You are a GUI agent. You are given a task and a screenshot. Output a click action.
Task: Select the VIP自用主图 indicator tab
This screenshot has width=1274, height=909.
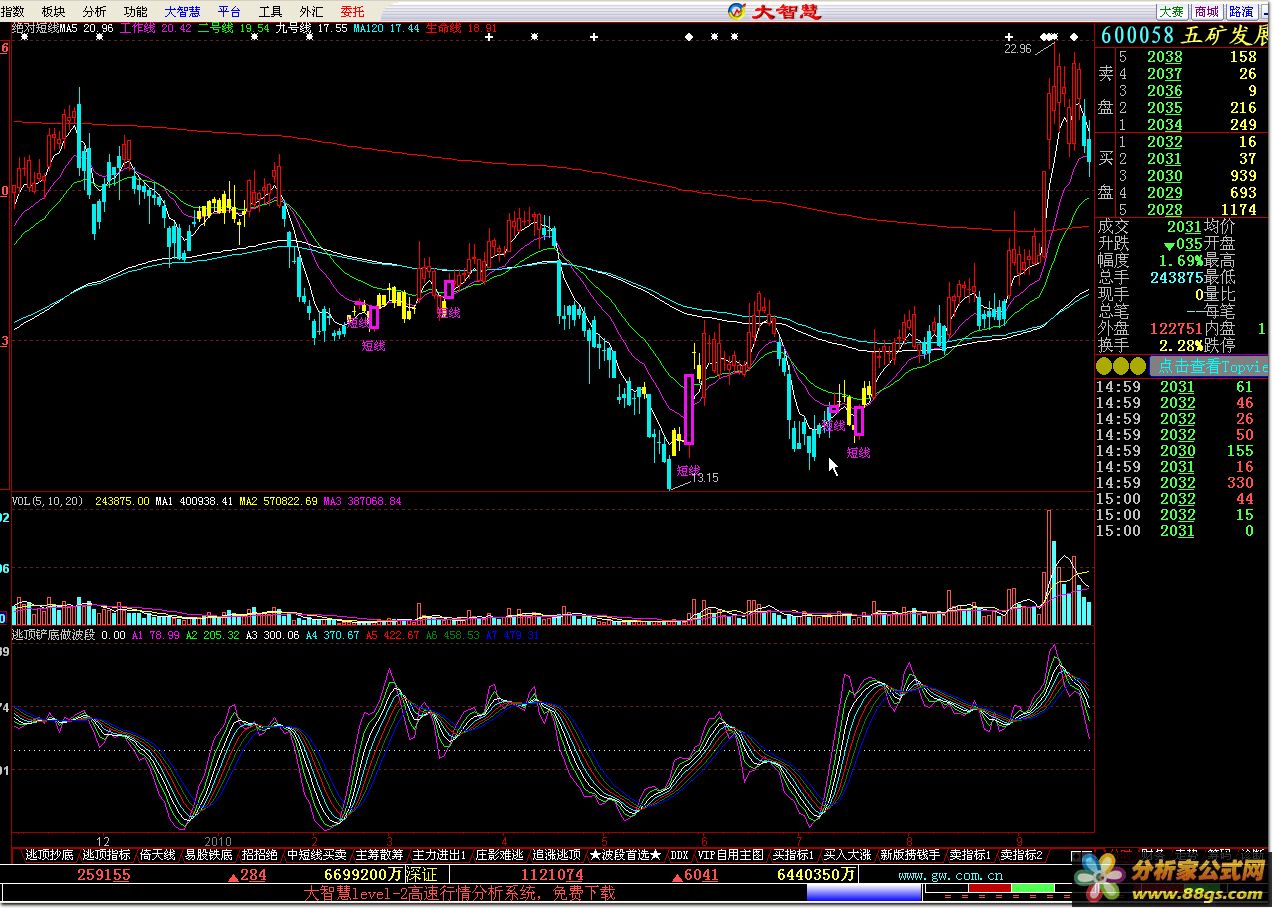coord(731,855)
